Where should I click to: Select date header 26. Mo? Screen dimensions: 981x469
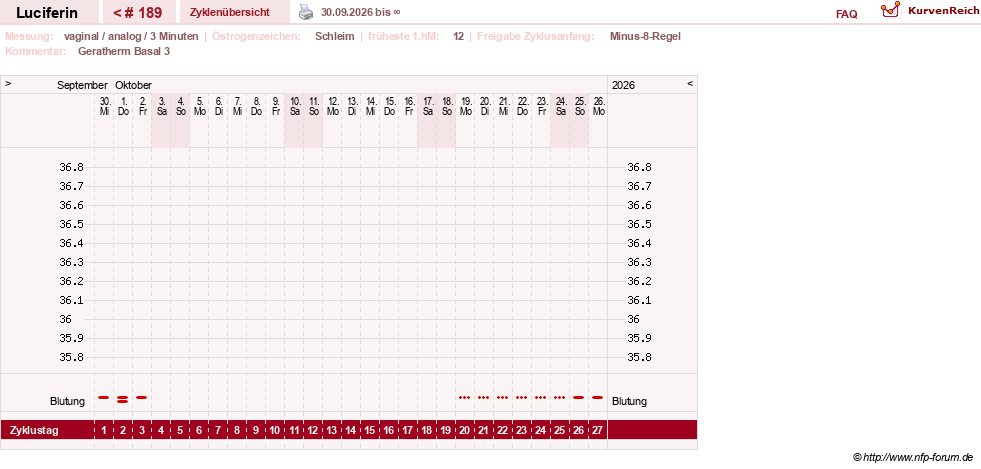598,106
